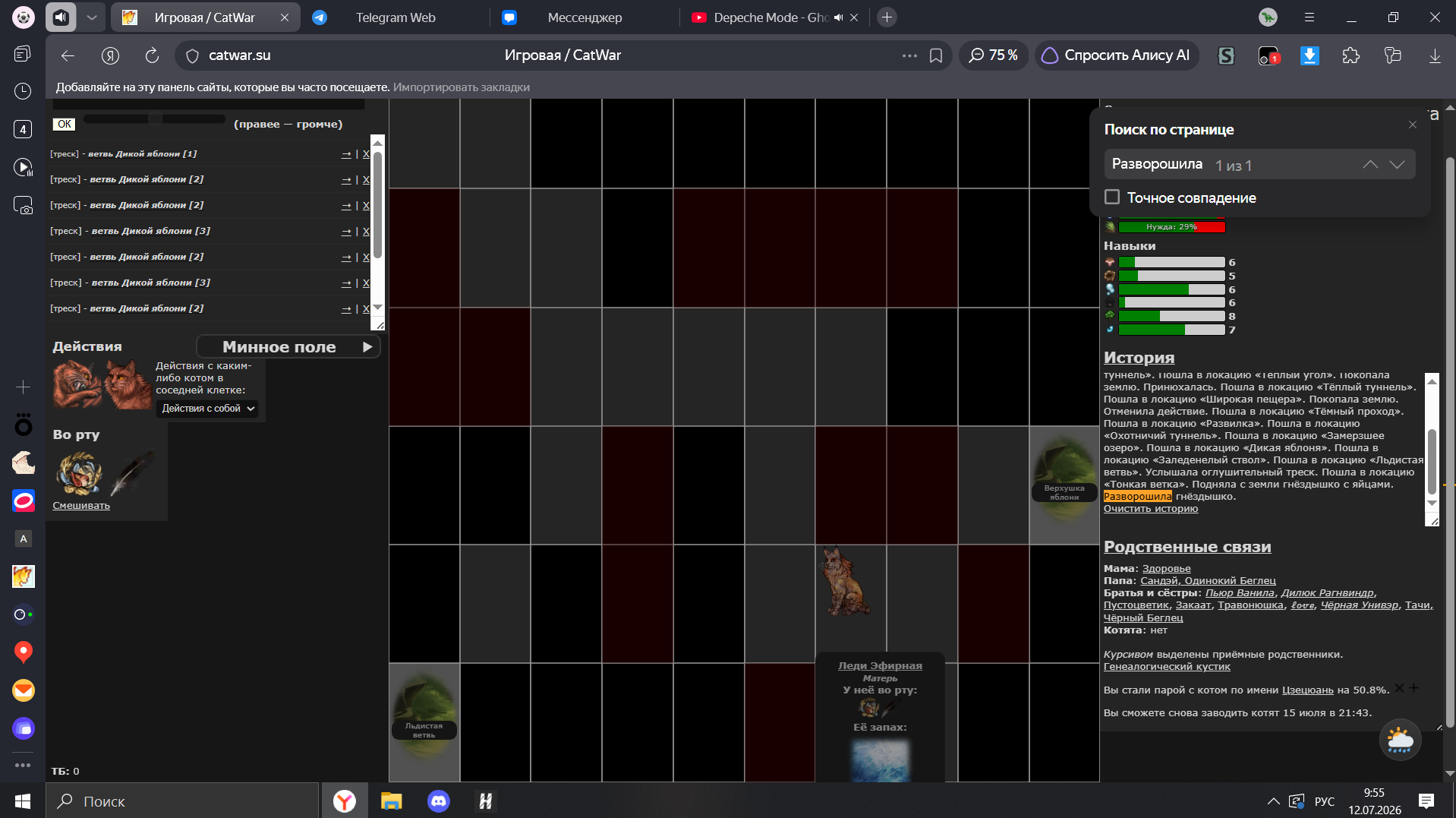
Task: Open browser downloads with the blue arrow icon
Action: [1309, 55]
